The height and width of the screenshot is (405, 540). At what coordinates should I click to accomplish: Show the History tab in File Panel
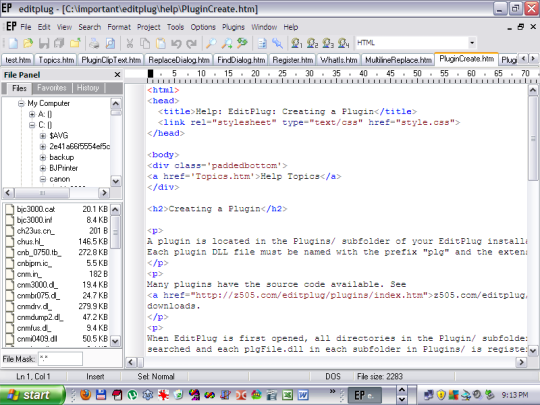pyautogui.click(x=88, y=88)
